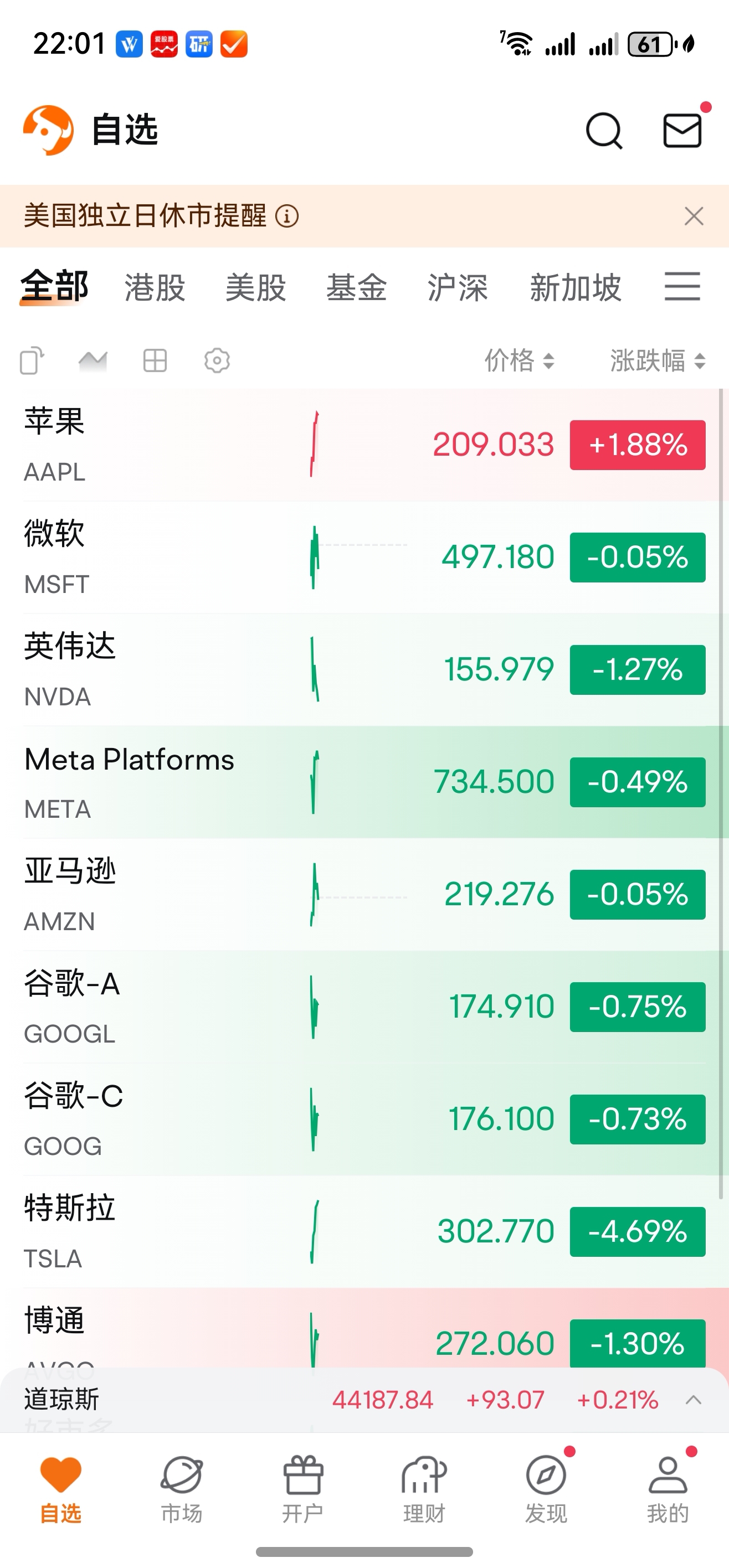Dismiss the holiday reminder banner
Viewport: 729px width, 1568px height.
(694, 216)
